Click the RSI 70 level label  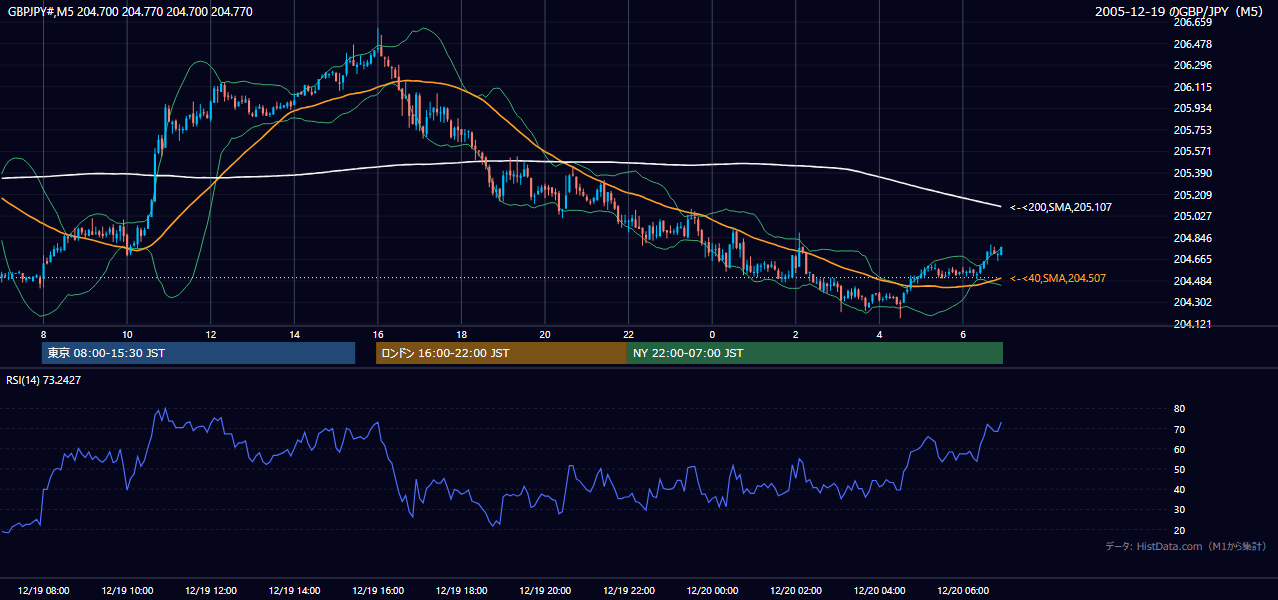tap(1179, 429)
